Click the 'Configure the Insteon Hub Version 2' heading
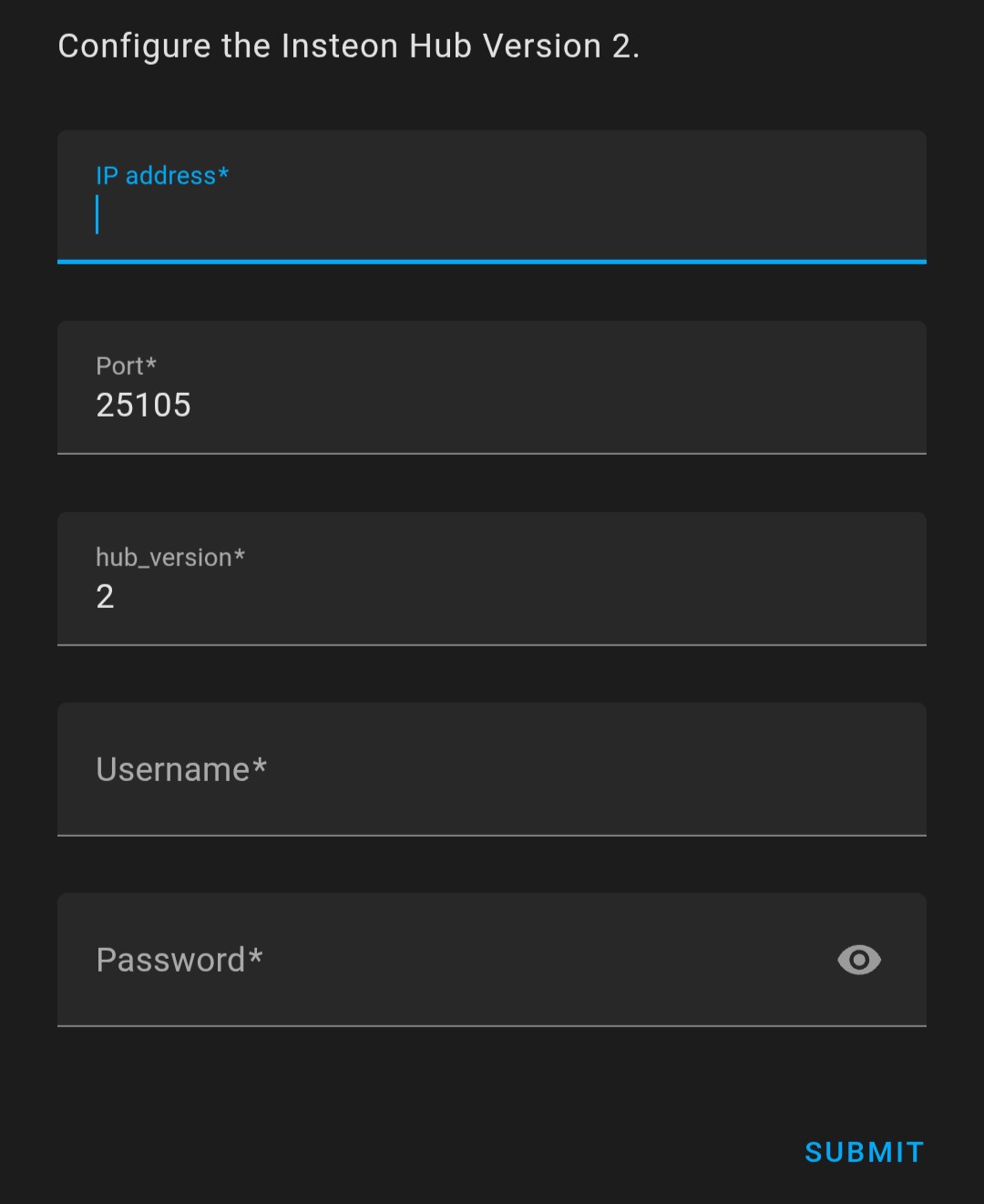The height and width of the screenshot is (1204, 984). 348,46
